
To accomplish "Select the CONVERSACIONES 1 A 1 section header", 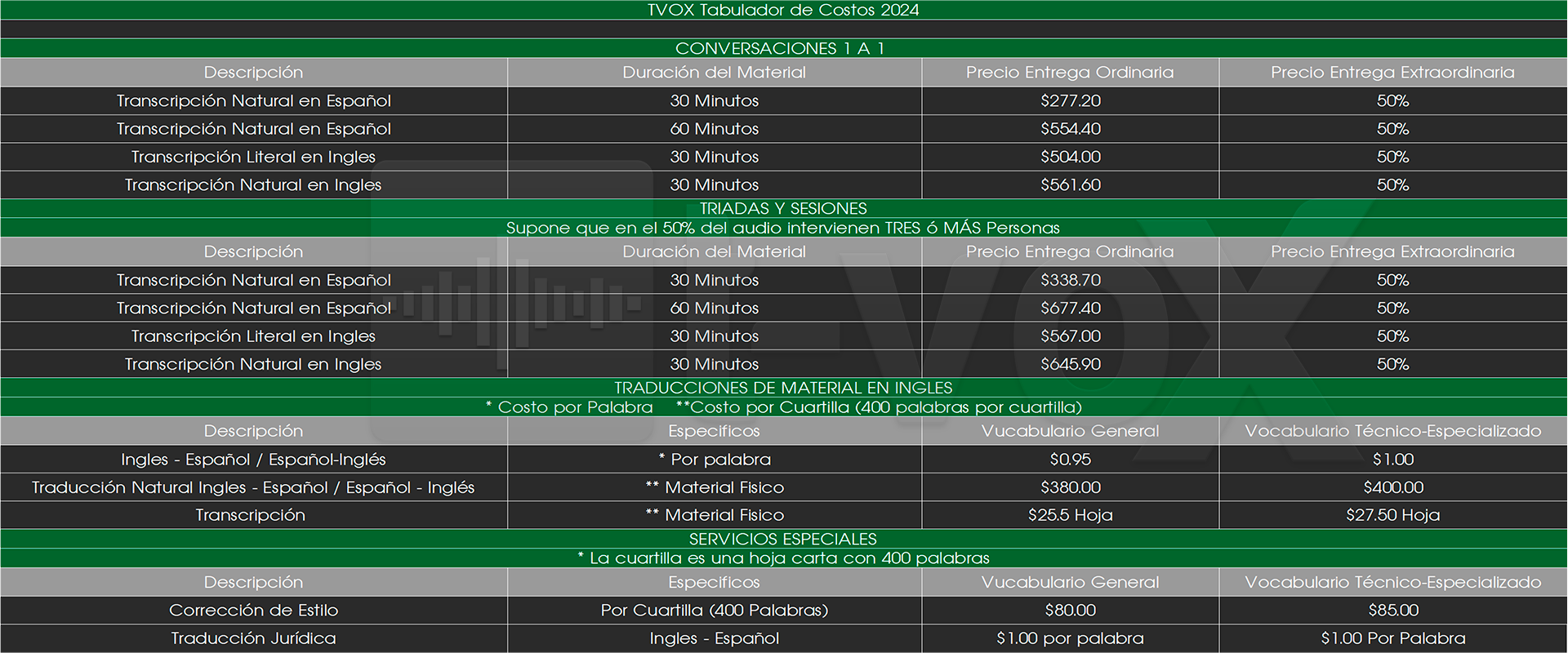I will pos(780,48).
